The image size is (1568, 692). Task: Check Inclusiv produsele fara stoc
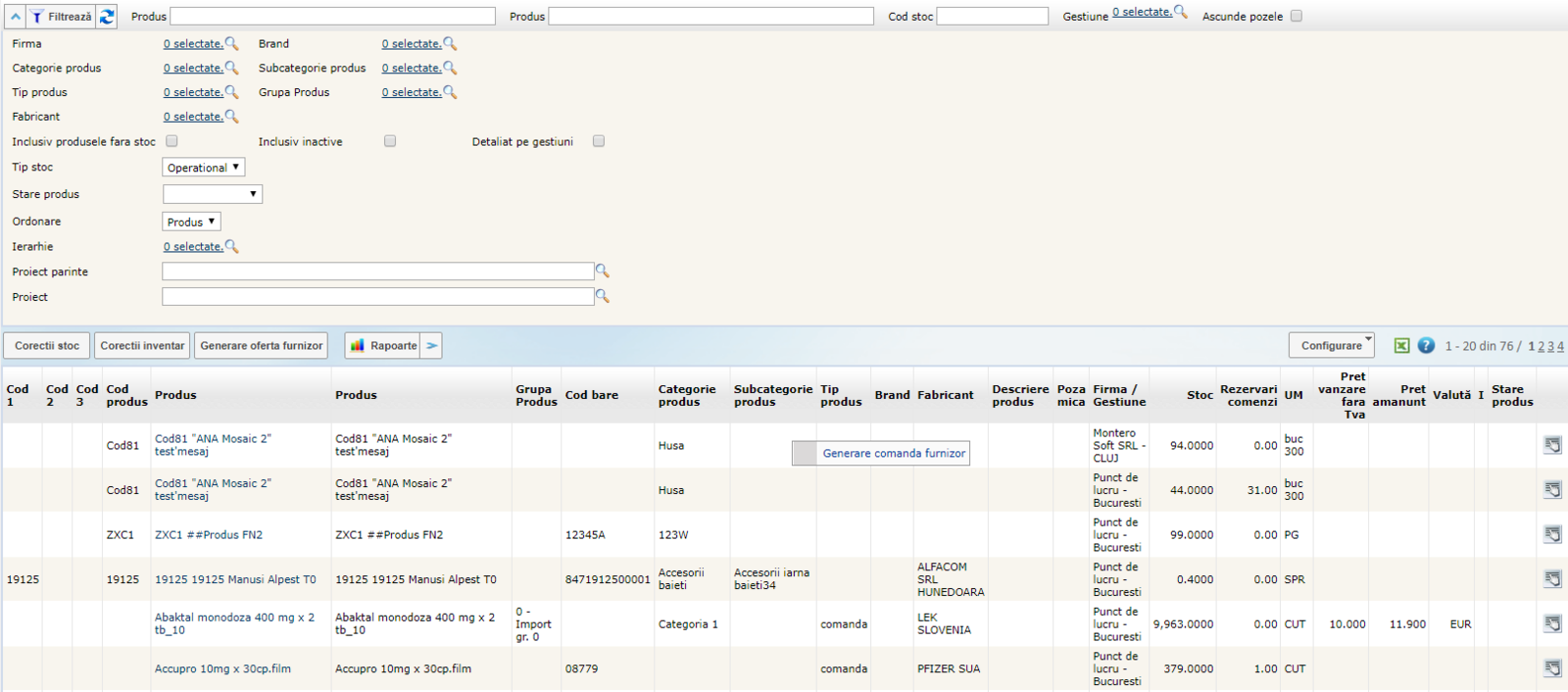pyautogui.click(x=172, y=141)
